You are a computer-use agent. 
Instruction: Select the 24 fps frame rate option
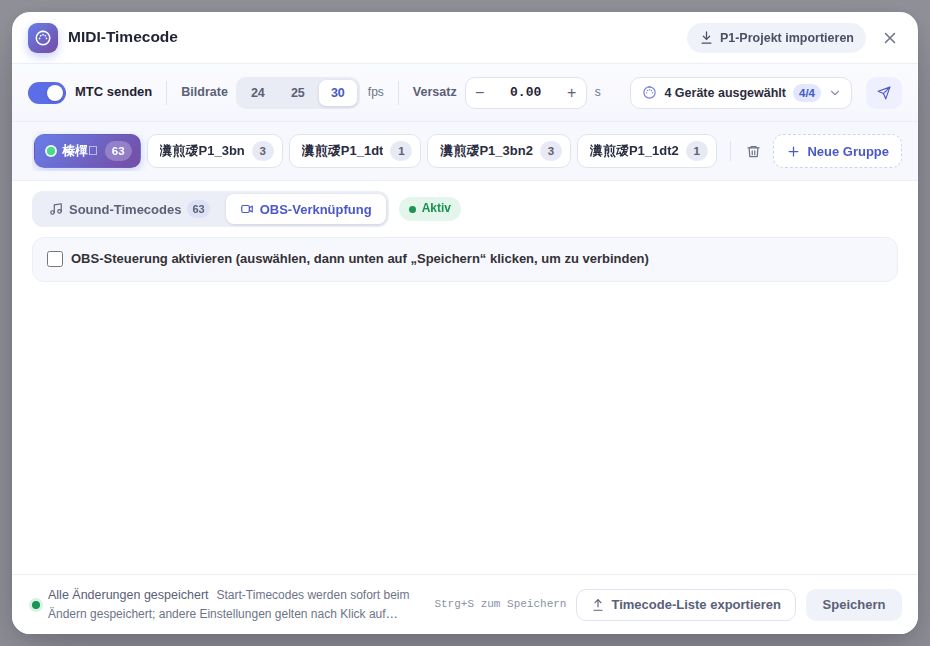(x=257, y=93)
